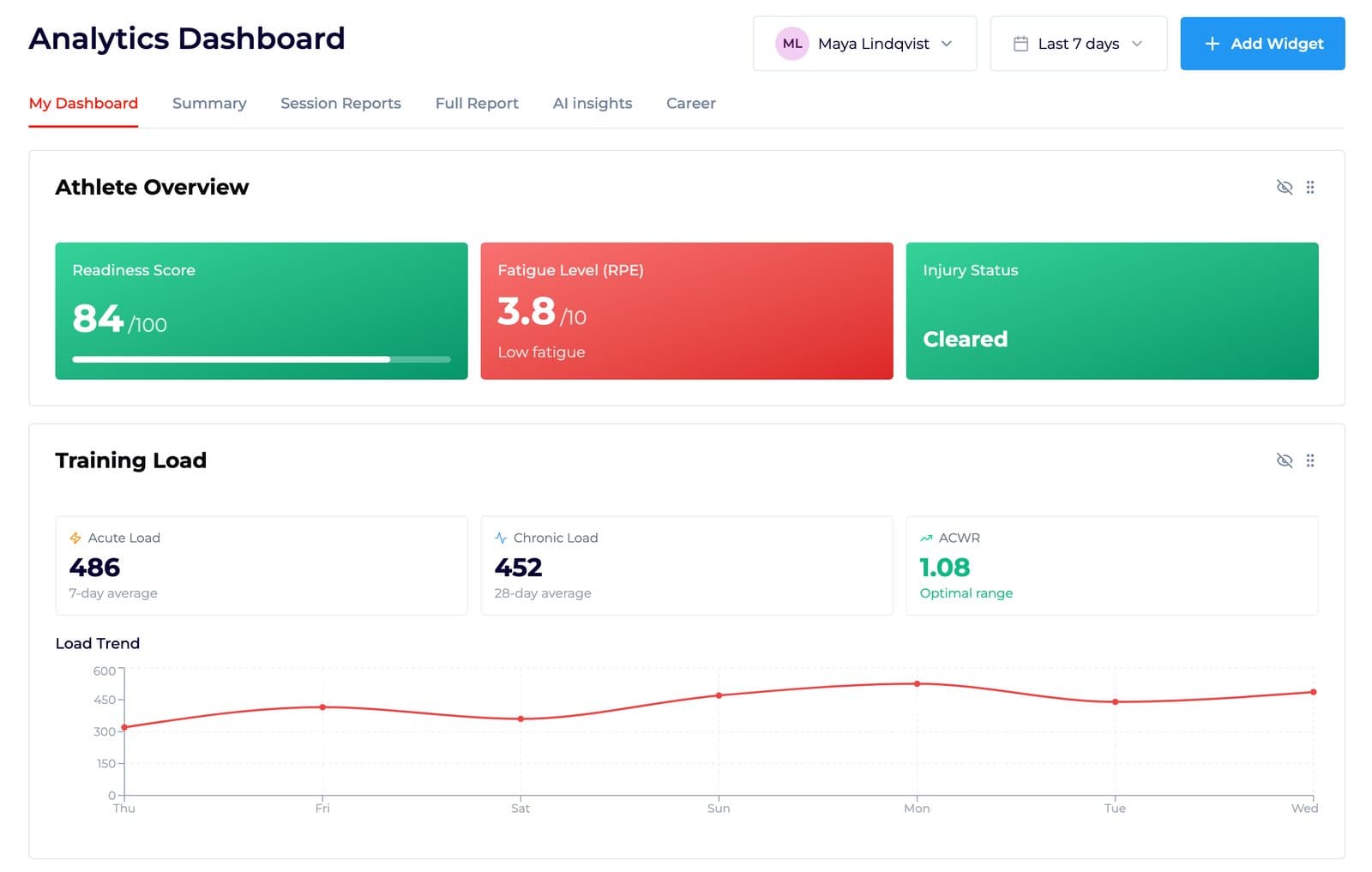Switch to the Summary tab
1372x872 pixels.
click(209, 104)
